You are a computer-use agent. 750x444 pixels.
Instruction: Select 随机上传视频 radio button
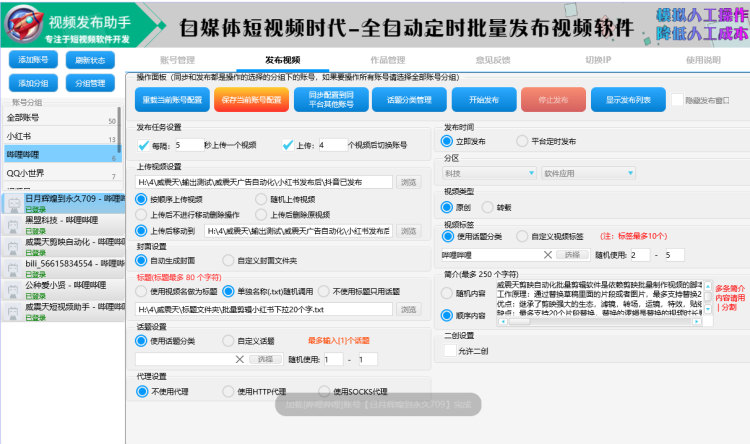(x=261, y=199)
